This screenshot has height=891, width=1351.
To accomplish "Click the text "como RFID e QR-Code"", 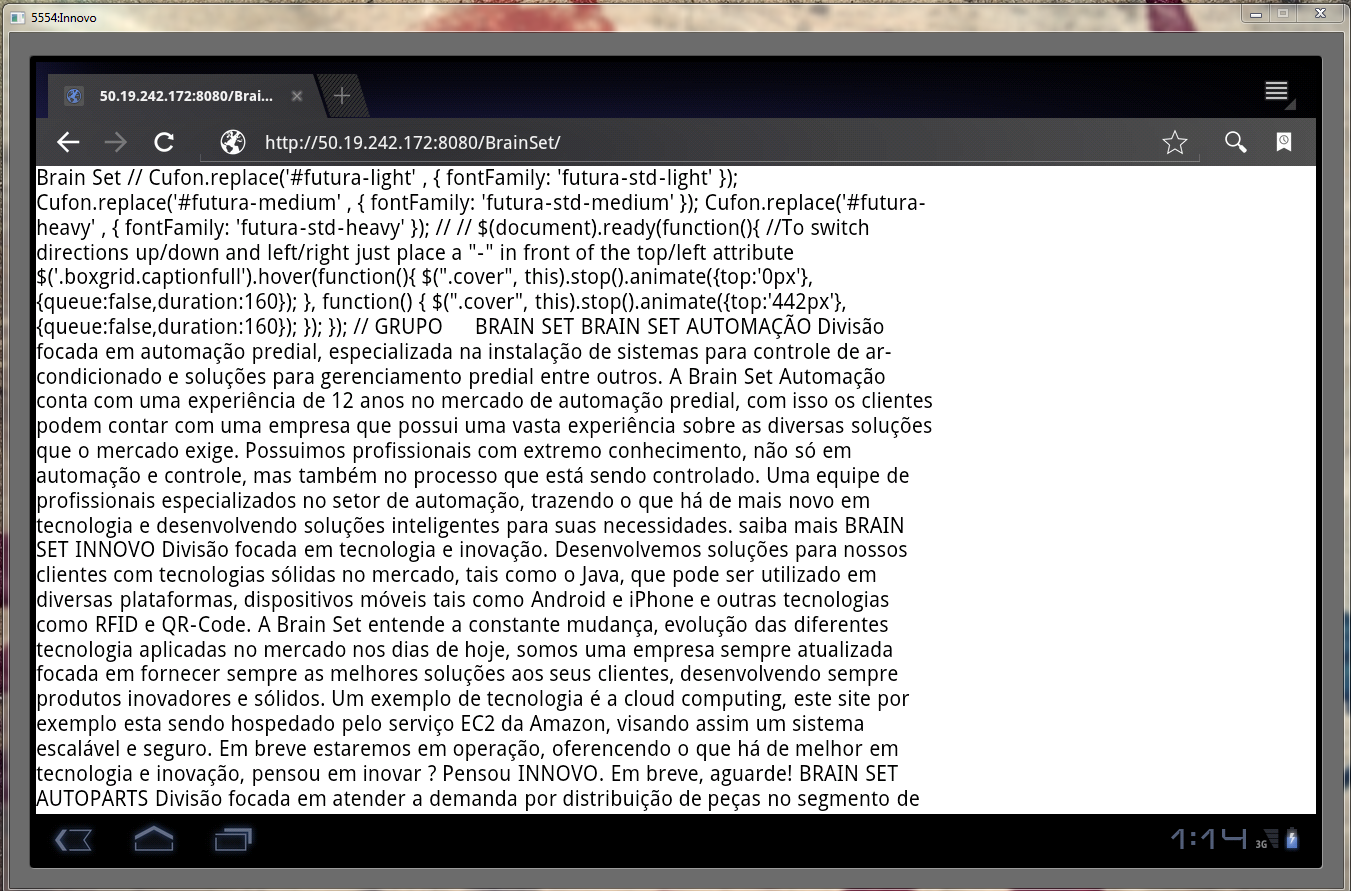I will (x=144, y=625).
